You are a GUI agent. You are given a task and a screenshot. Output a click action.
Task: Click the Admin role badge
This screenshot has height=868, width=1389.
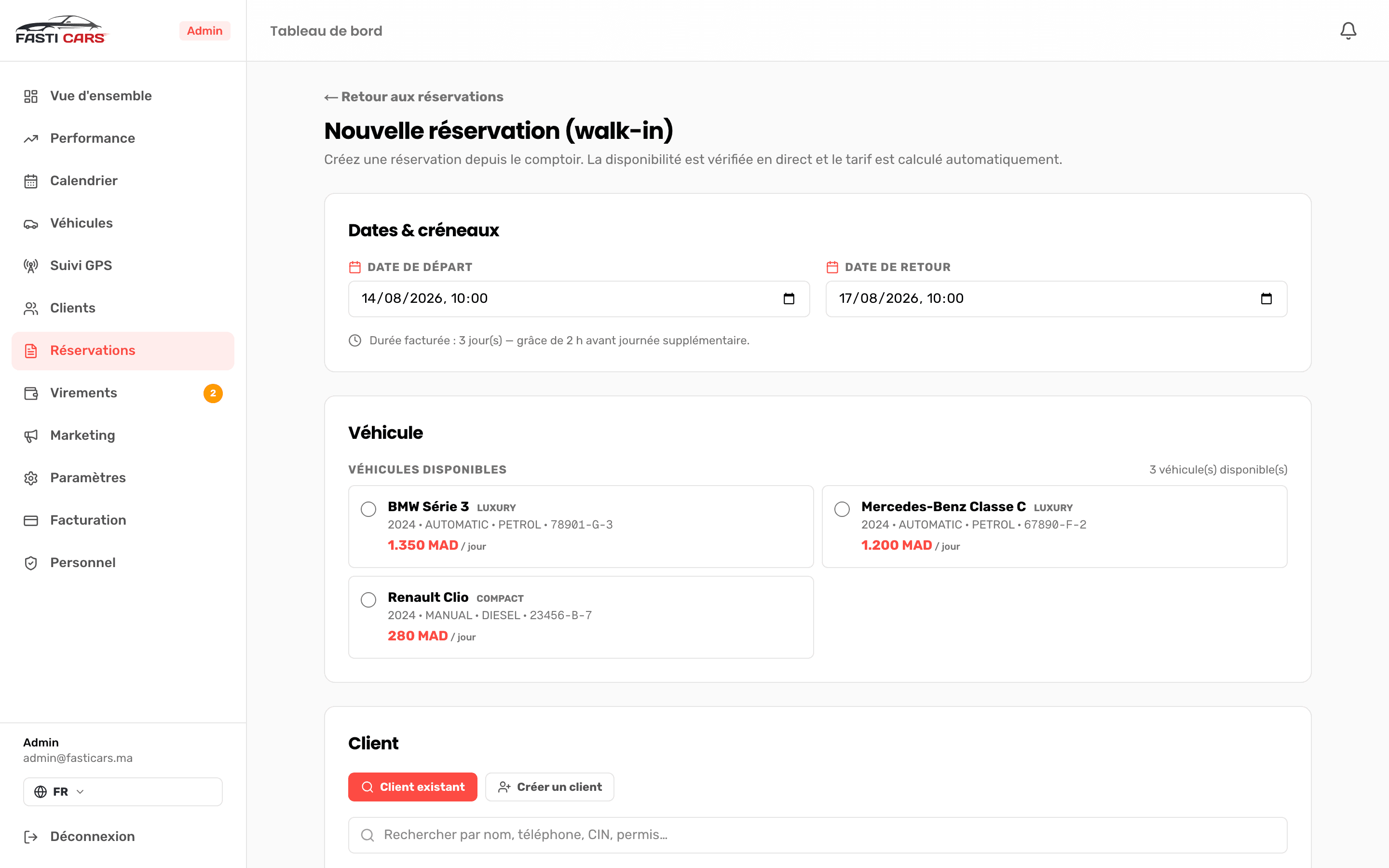(x=205, y=31)
